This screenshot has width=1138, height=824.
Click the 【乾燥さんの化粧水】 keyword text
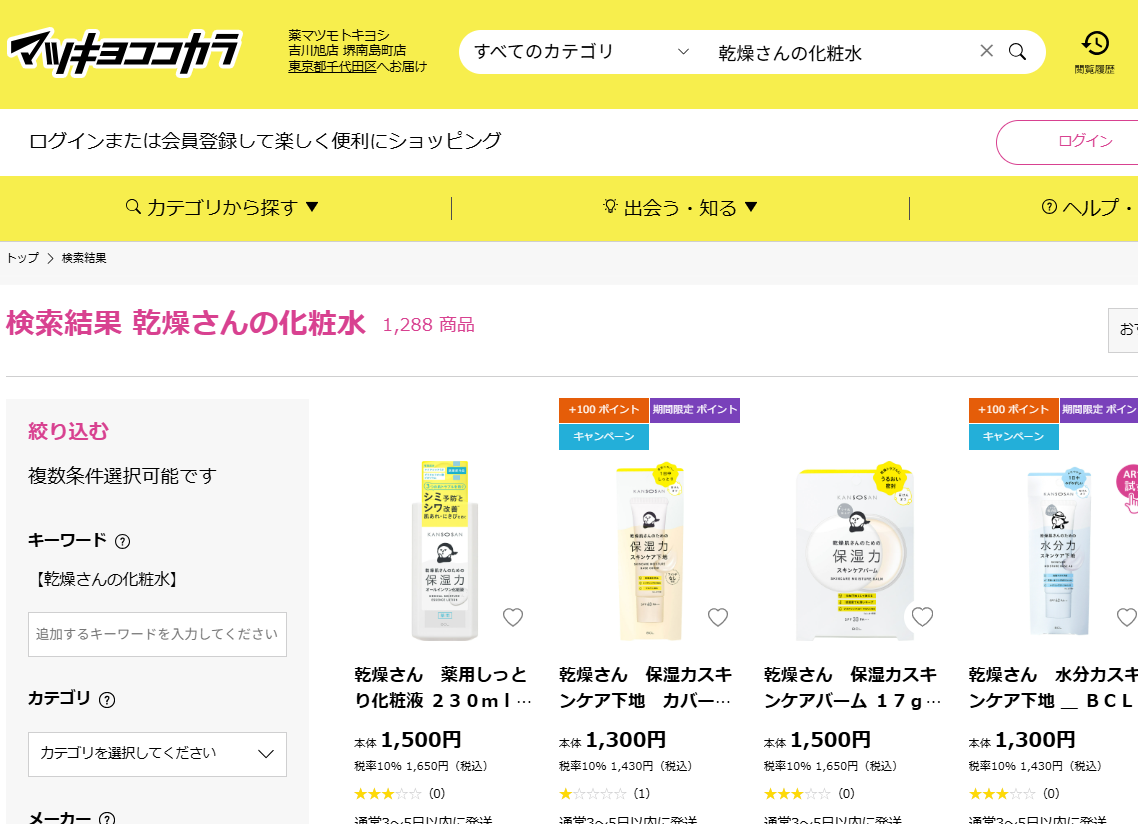[x=106, y=579]
